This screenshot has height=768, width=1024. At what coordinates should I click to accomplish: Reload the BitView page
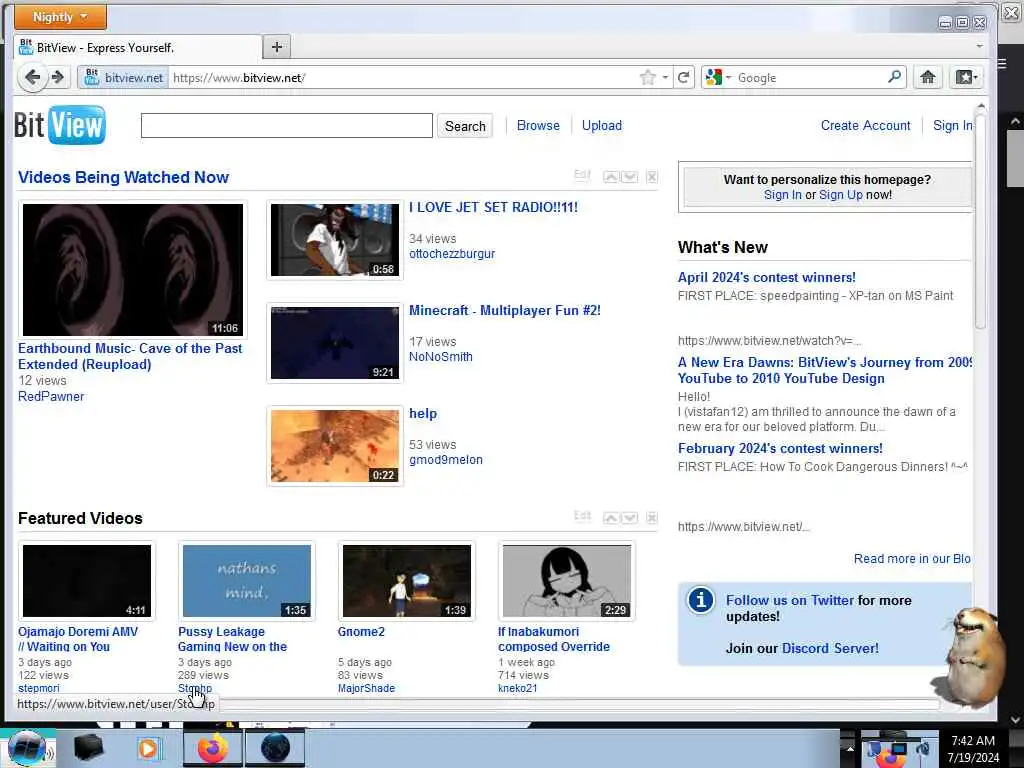pos(684,78)
